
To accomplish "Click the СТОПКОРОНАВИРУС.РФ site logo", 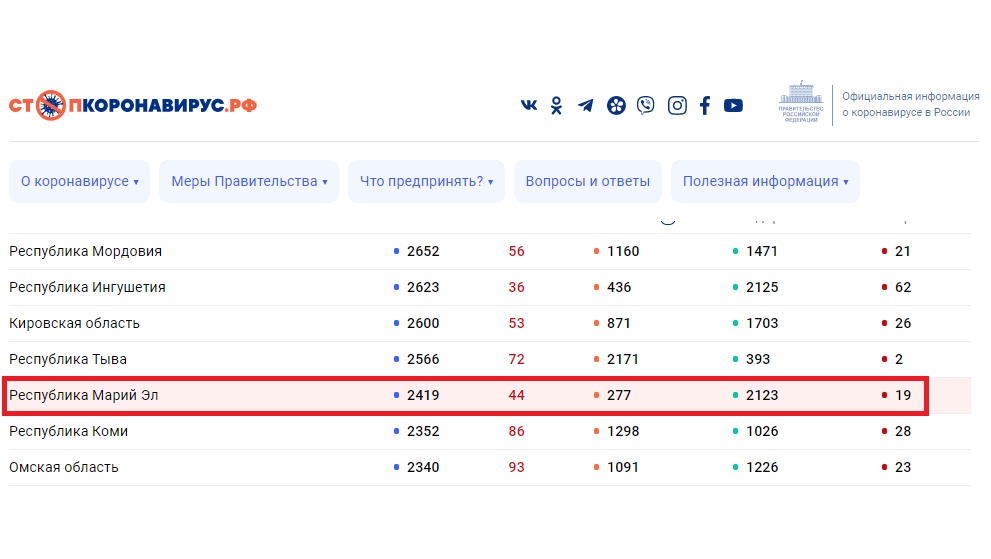I will click(x=133, y=105).
